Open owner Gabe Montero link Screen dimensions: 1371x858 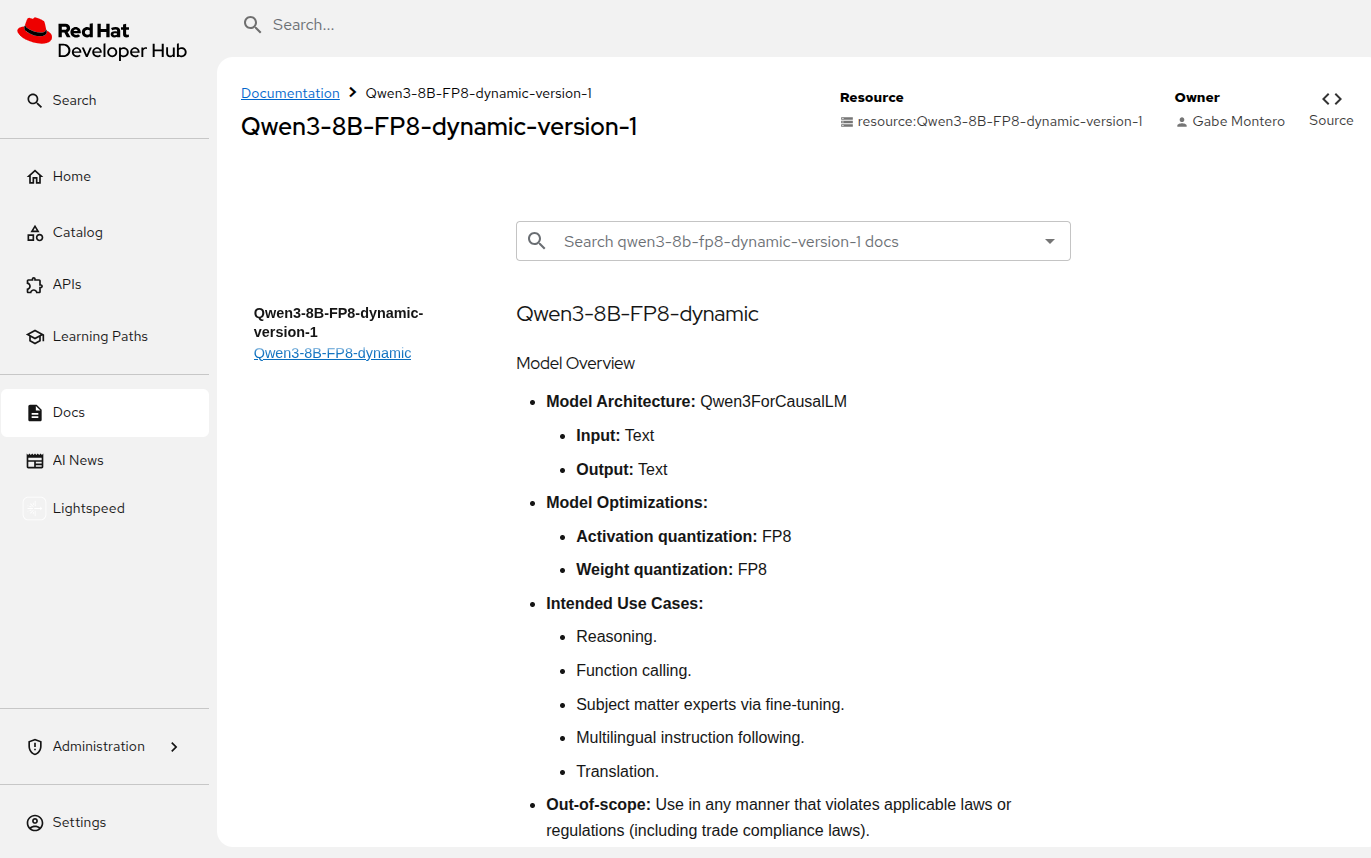click(1238, 121)
